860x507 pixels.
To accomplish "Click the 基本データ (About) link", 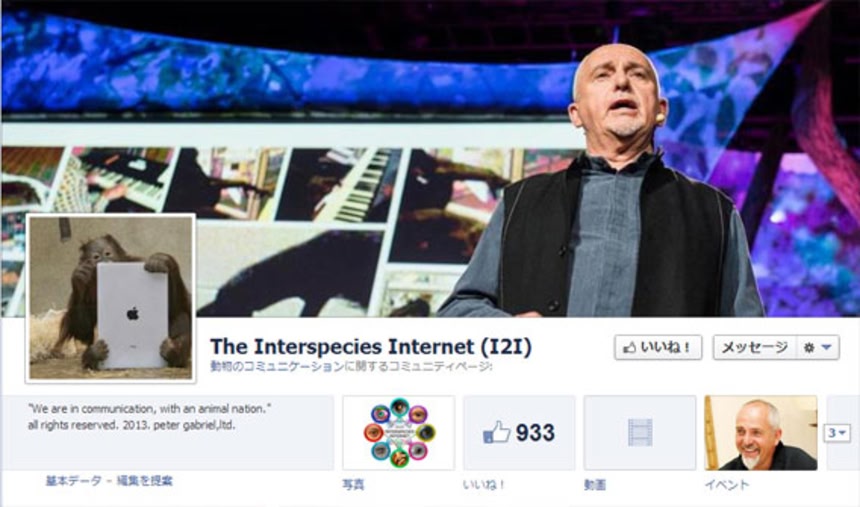I will click(73, 481).
